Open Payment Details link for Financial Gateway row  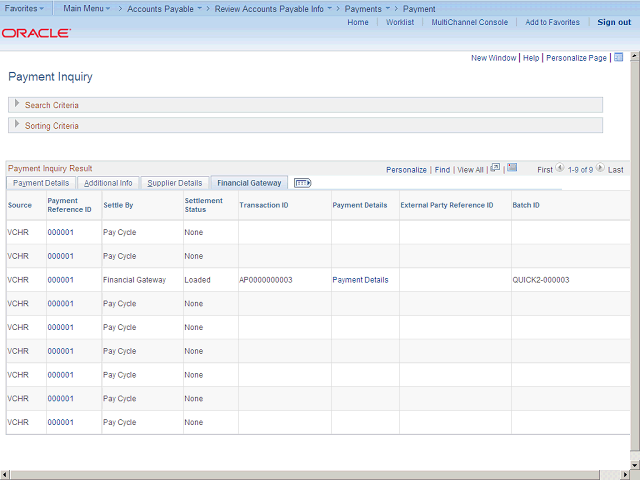coord(360,280)
